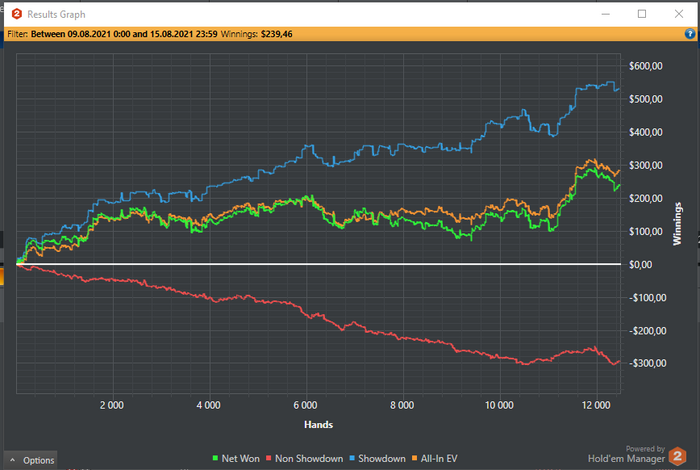Toggle the green Net Won legend swatch
The width and height of the screenshot is (700, 470).
coord(215,458)
